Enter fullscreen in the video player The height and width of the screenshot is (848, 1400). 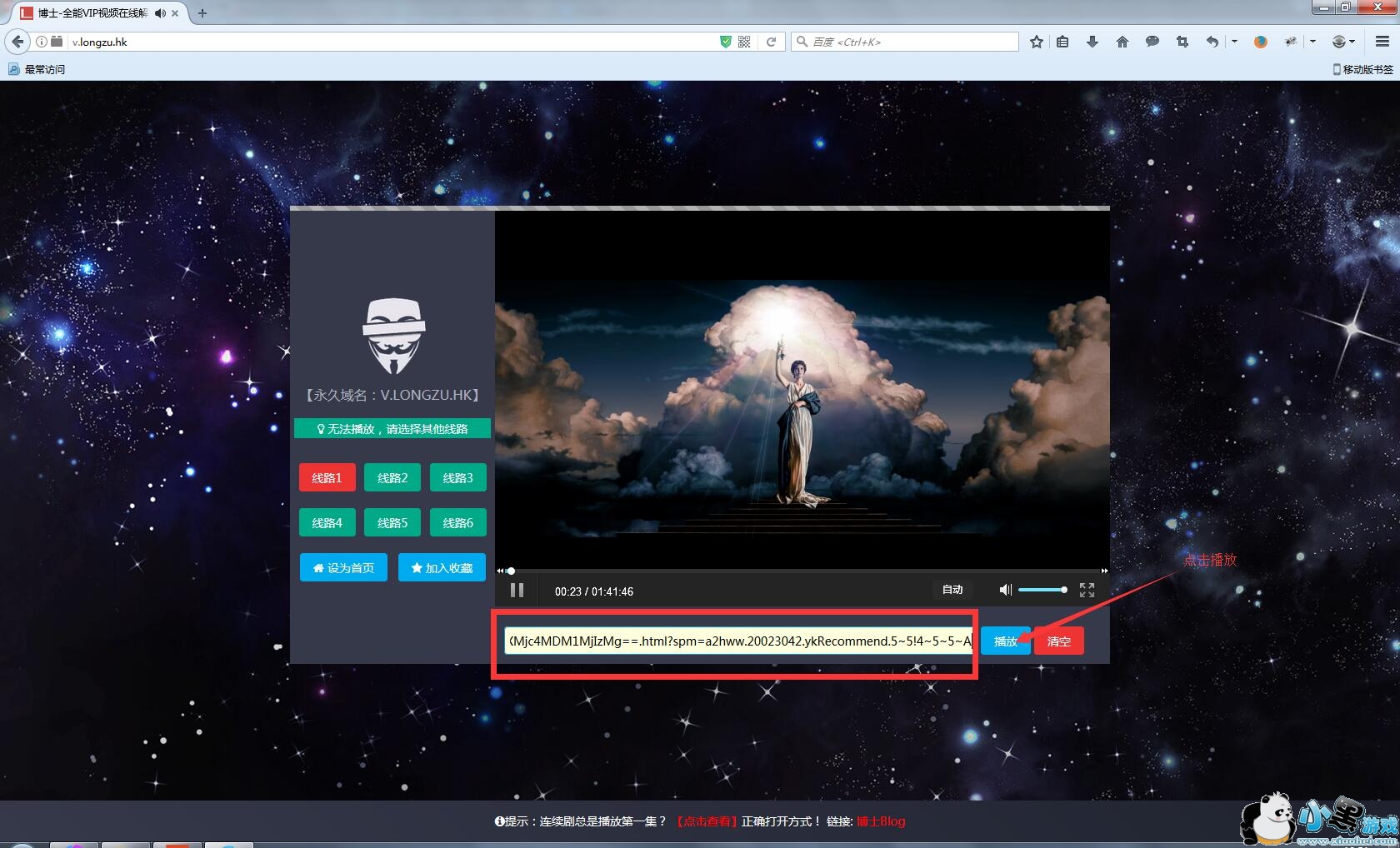1087,590
